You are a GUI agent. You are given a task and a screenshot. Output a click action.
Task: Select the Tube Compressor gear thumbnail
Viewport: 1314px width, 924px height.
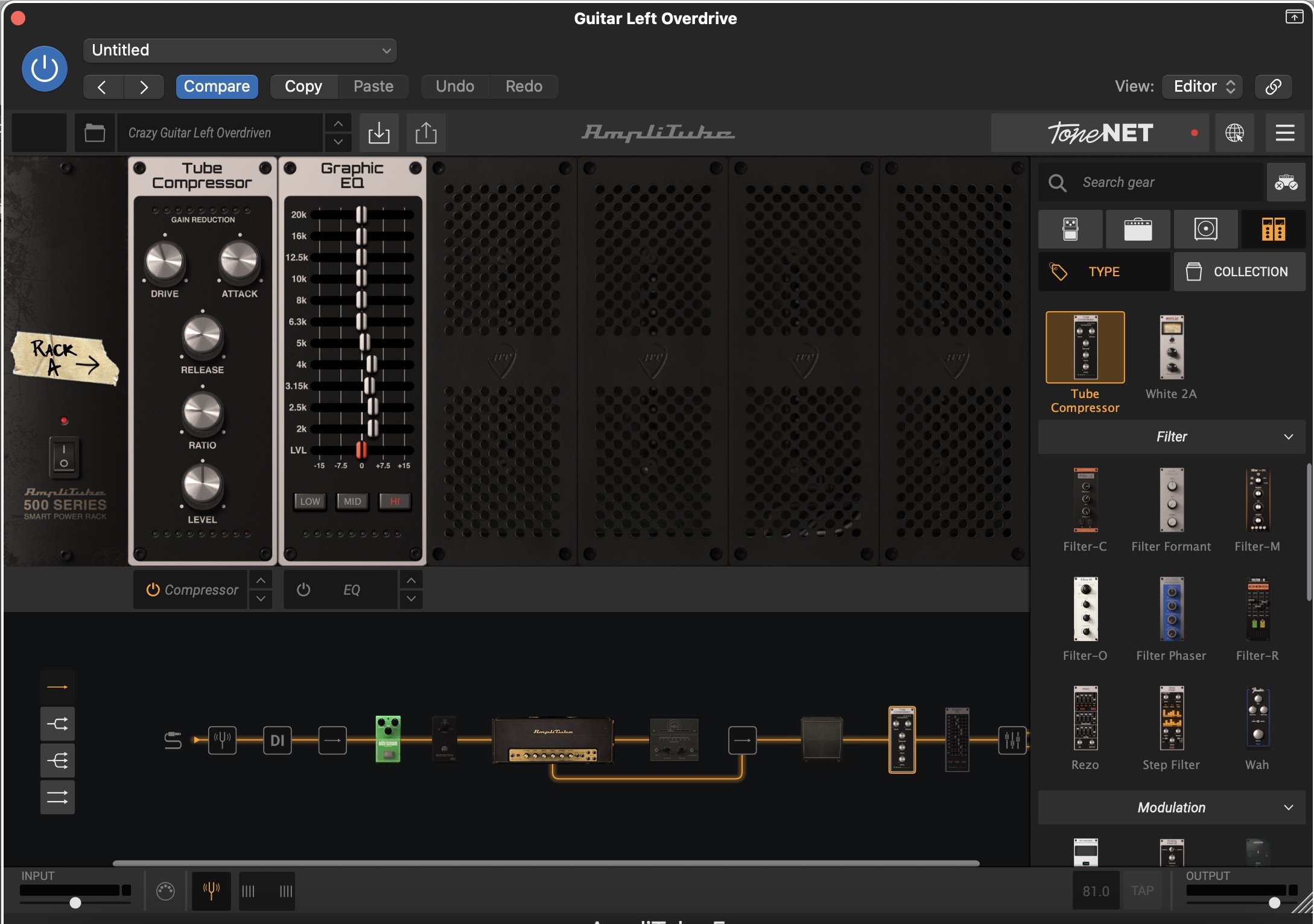click(1085, 347)
